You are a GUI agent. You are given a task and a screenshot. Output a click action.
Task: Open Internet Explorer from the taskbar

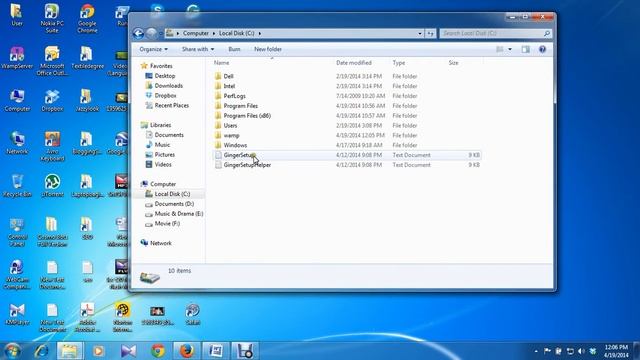point(41,351)
